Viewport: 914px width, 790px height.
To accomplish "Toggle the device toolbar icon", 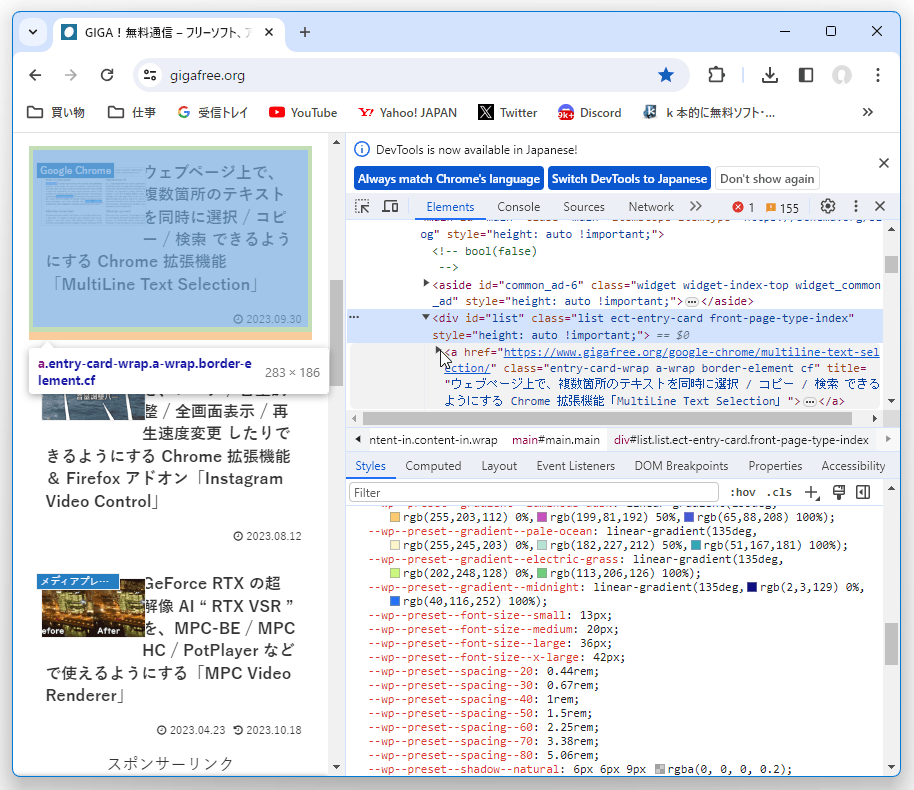I will 390,206.
